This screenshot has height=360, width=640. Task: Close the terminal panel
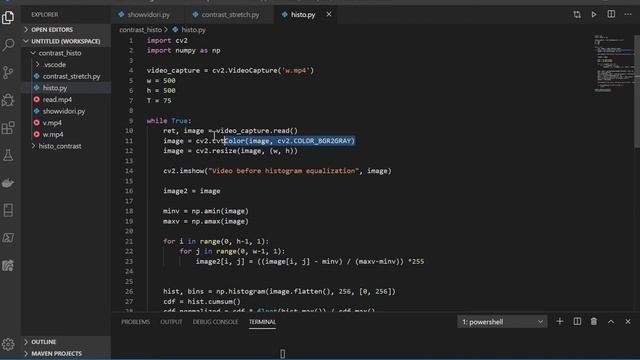628,322
